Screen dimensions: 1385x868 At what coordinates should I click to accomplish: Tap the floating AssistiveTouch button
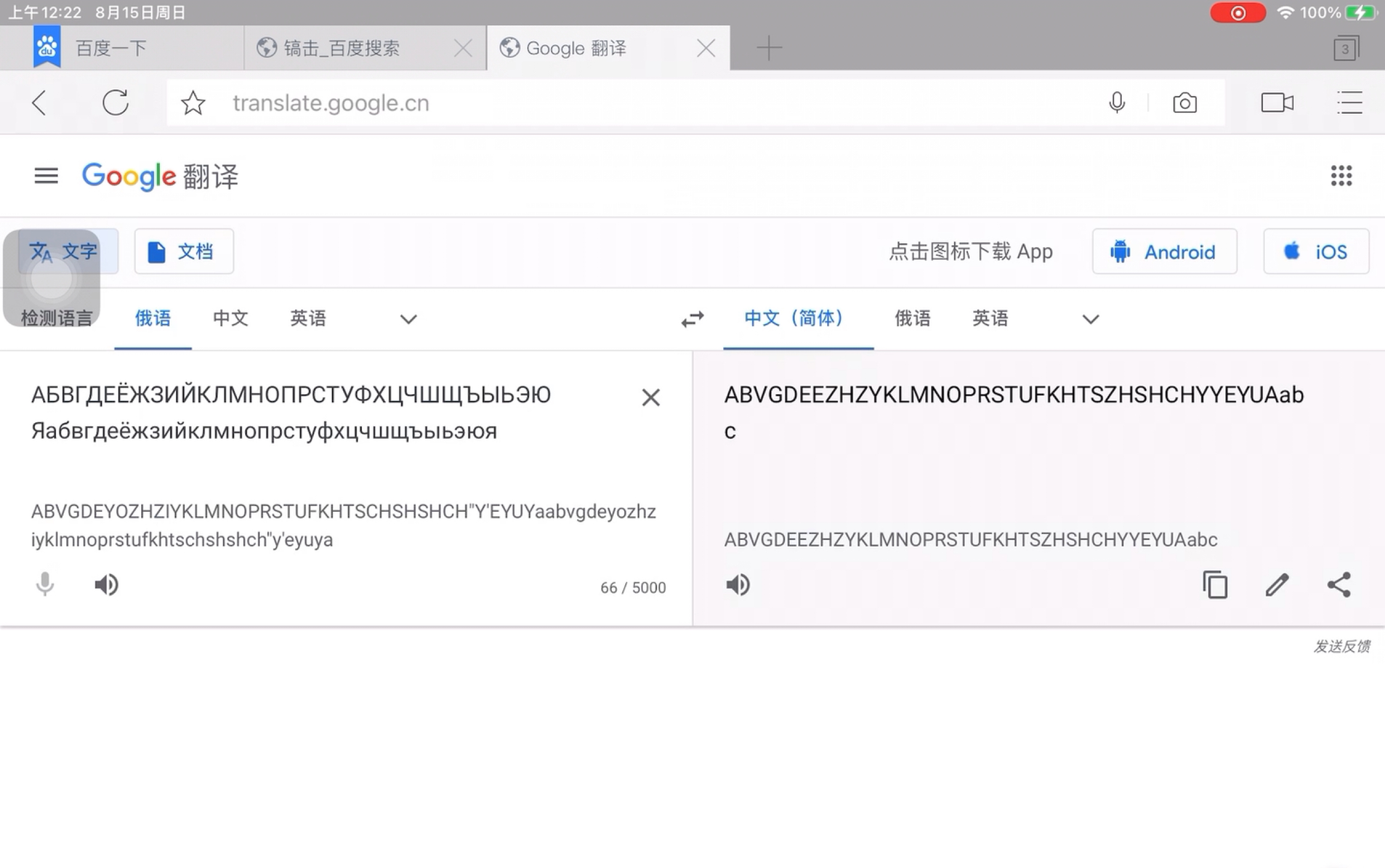point(52,278)
